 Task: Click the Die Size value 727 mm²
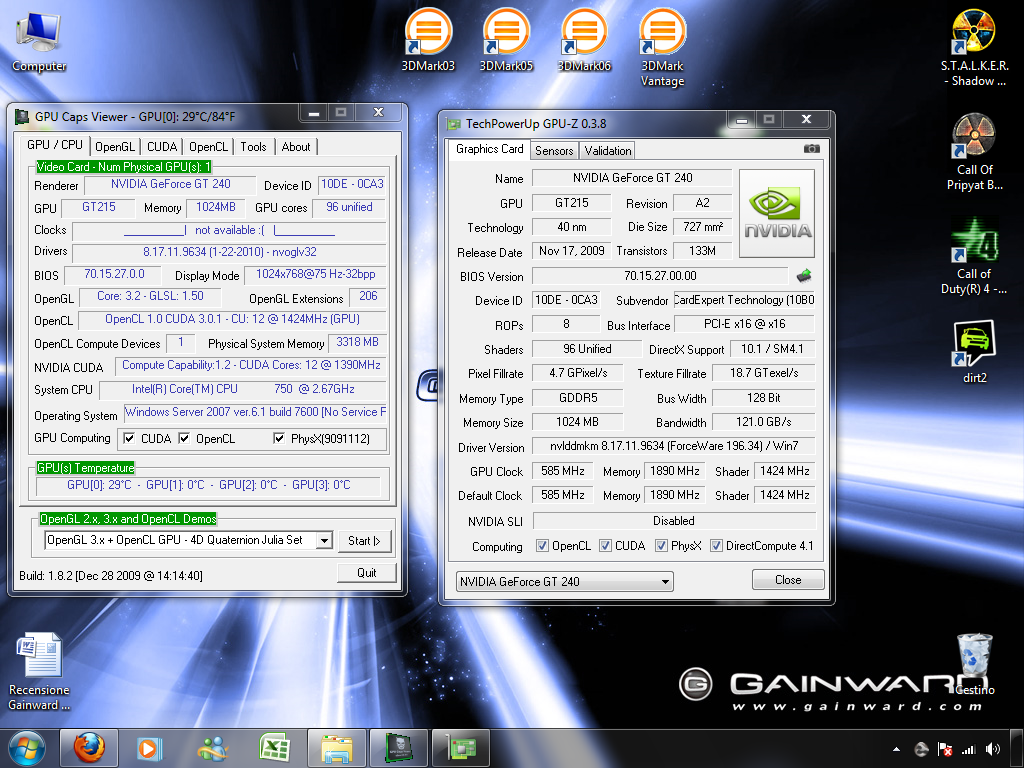pos(703,227)
